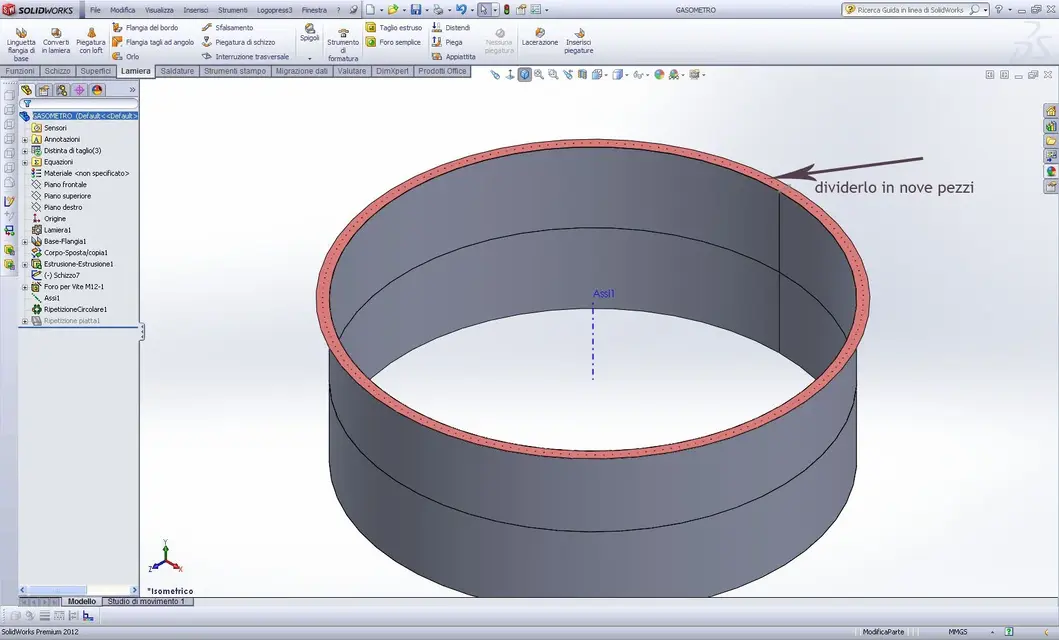Click Piegatura con loft tool
The height and width of the screenshot is (640, 1059).
91,41
